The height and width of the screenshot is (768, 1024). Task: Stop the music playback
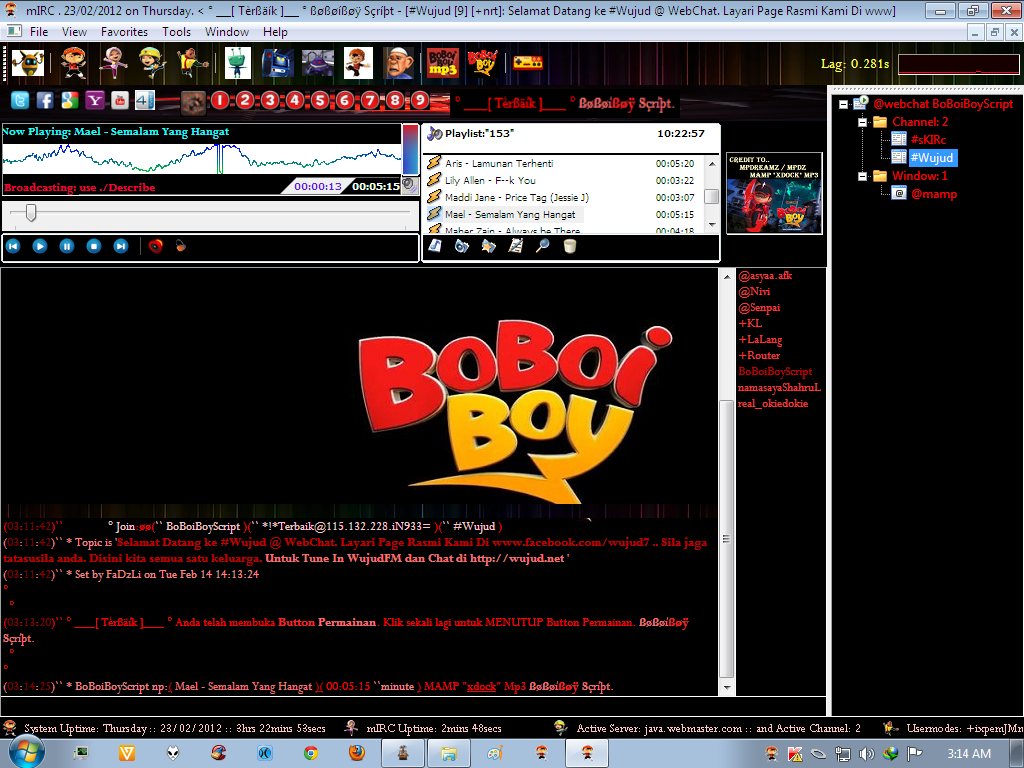click(x=94, y=246)
